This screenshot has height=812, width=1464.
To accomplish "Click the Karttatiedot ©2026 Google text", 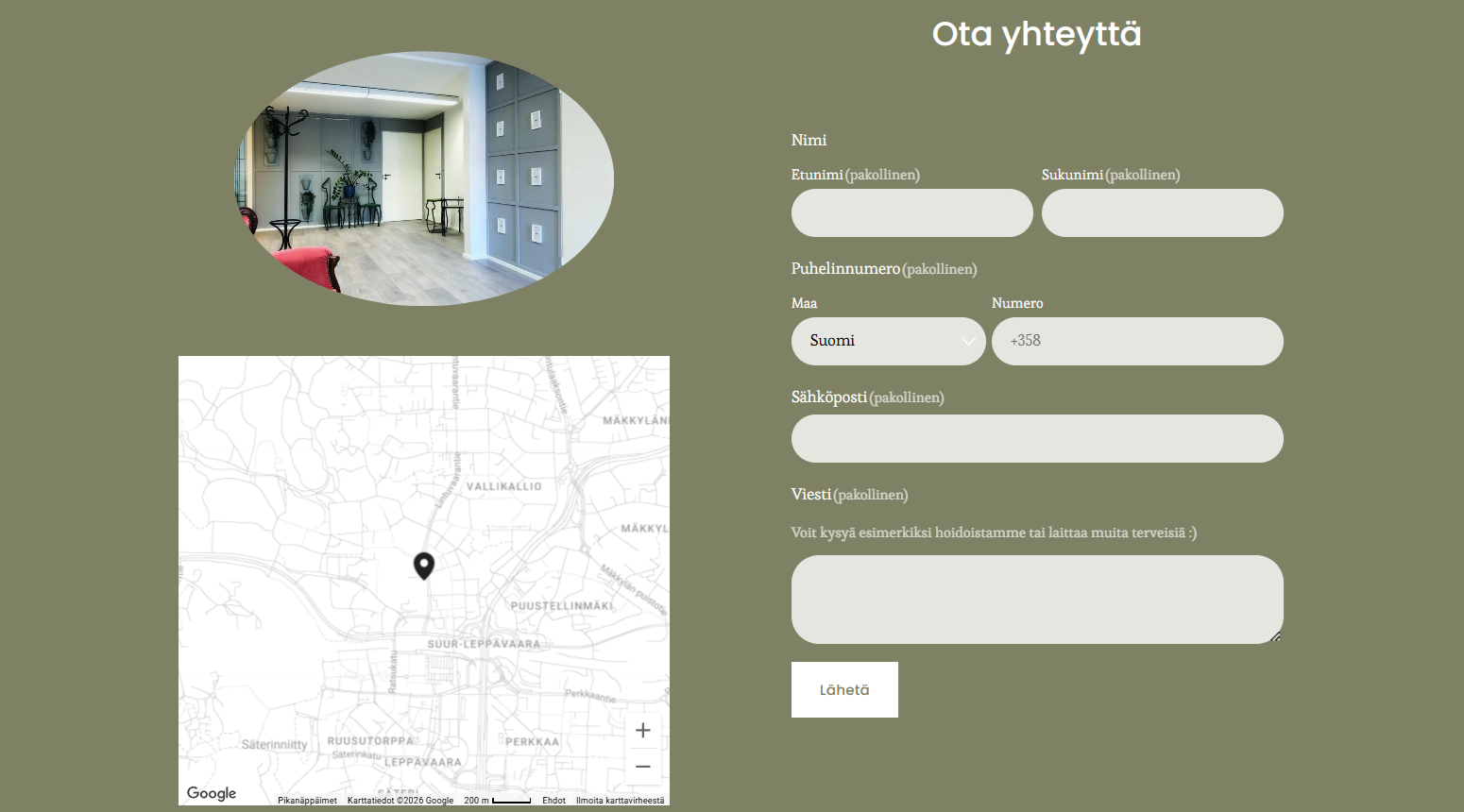I will 400,801.
